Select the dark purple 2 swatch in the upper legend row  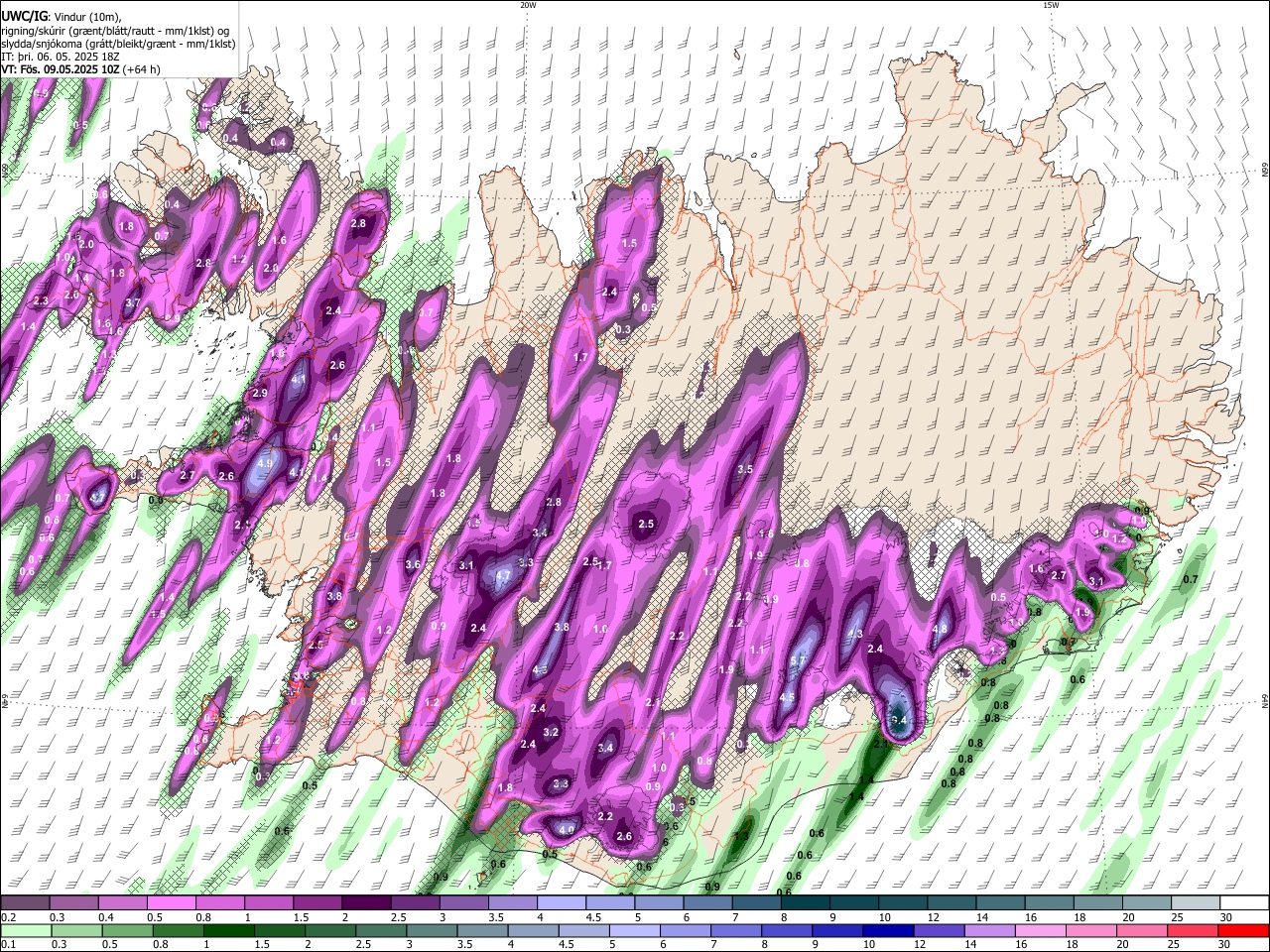pyautogui.click(x=366, y=903)
